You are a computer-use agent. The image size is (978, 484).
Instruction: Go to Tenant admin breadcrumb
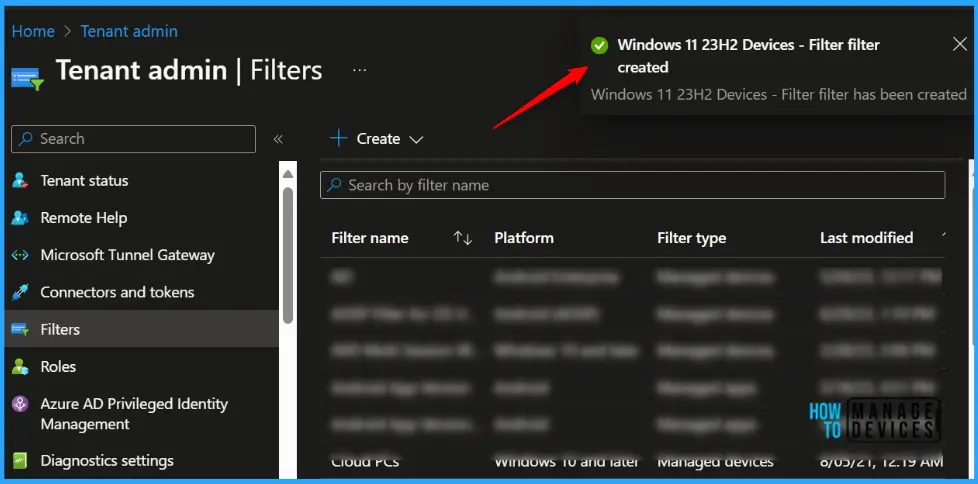click(129, 31)
